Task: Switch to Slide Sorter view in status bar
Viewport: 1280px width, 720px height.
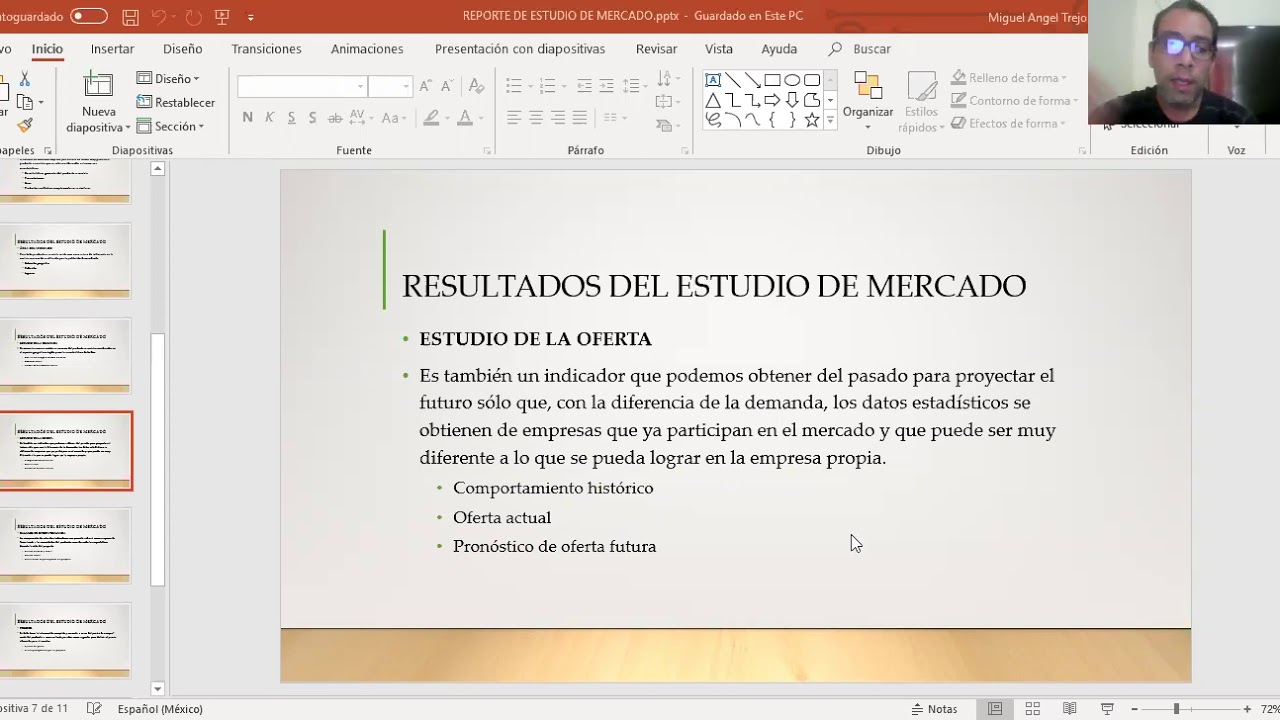Action: pyautogui.click(x=1033, y=708)
